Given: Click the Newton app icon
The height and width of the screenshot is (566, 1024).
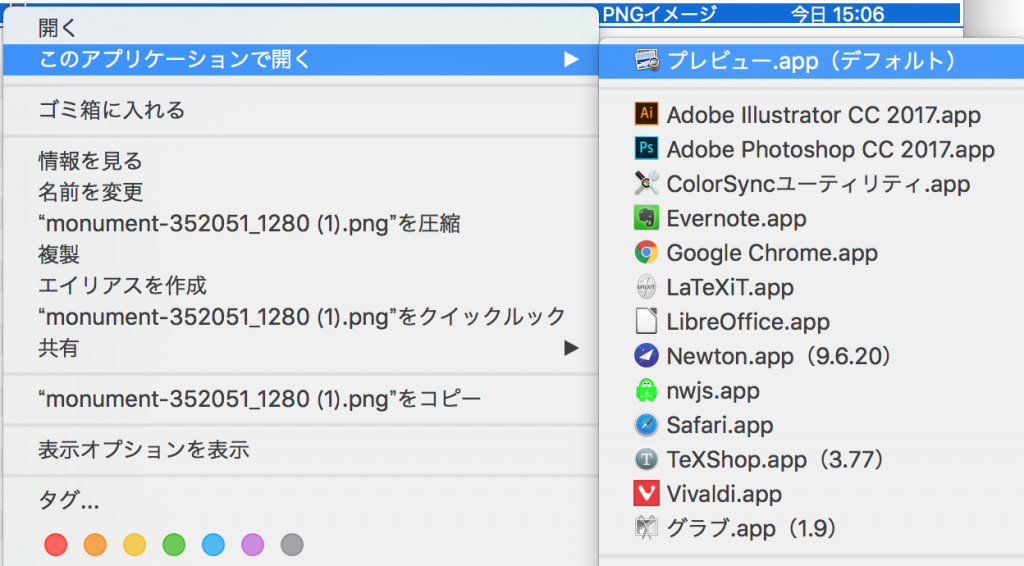Looking at the screenshot, I should [647, 356].
